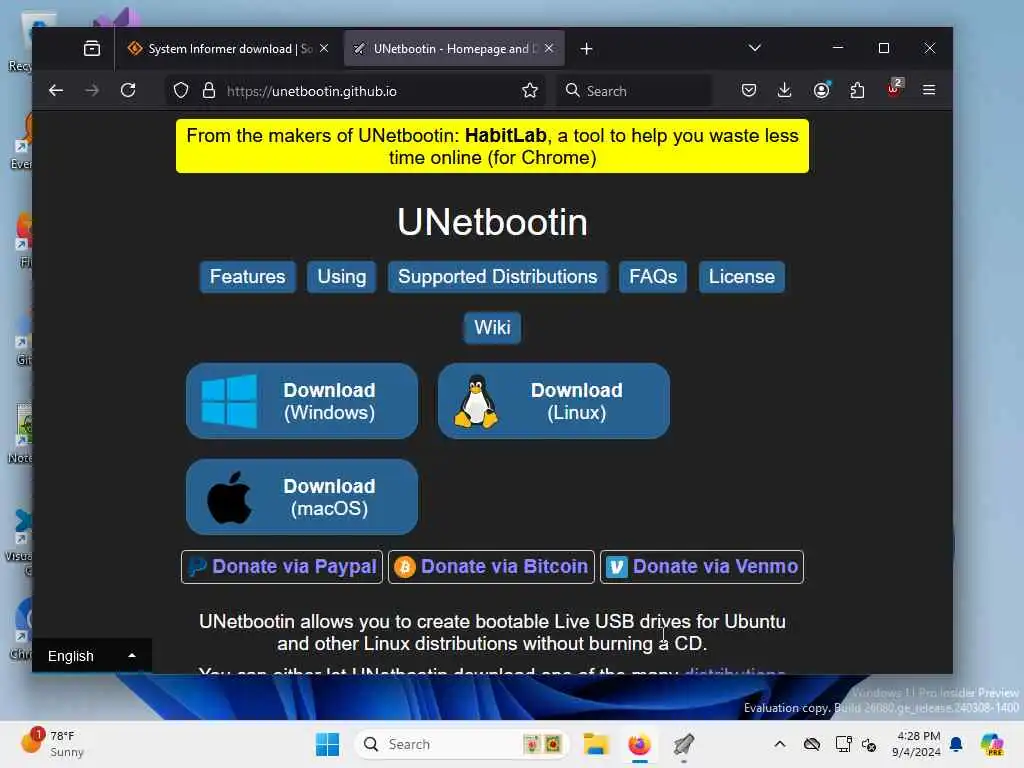Open Copilot preview icon in taskbar
This screenshot has height=768, width=1024.
tap(992, 744)
